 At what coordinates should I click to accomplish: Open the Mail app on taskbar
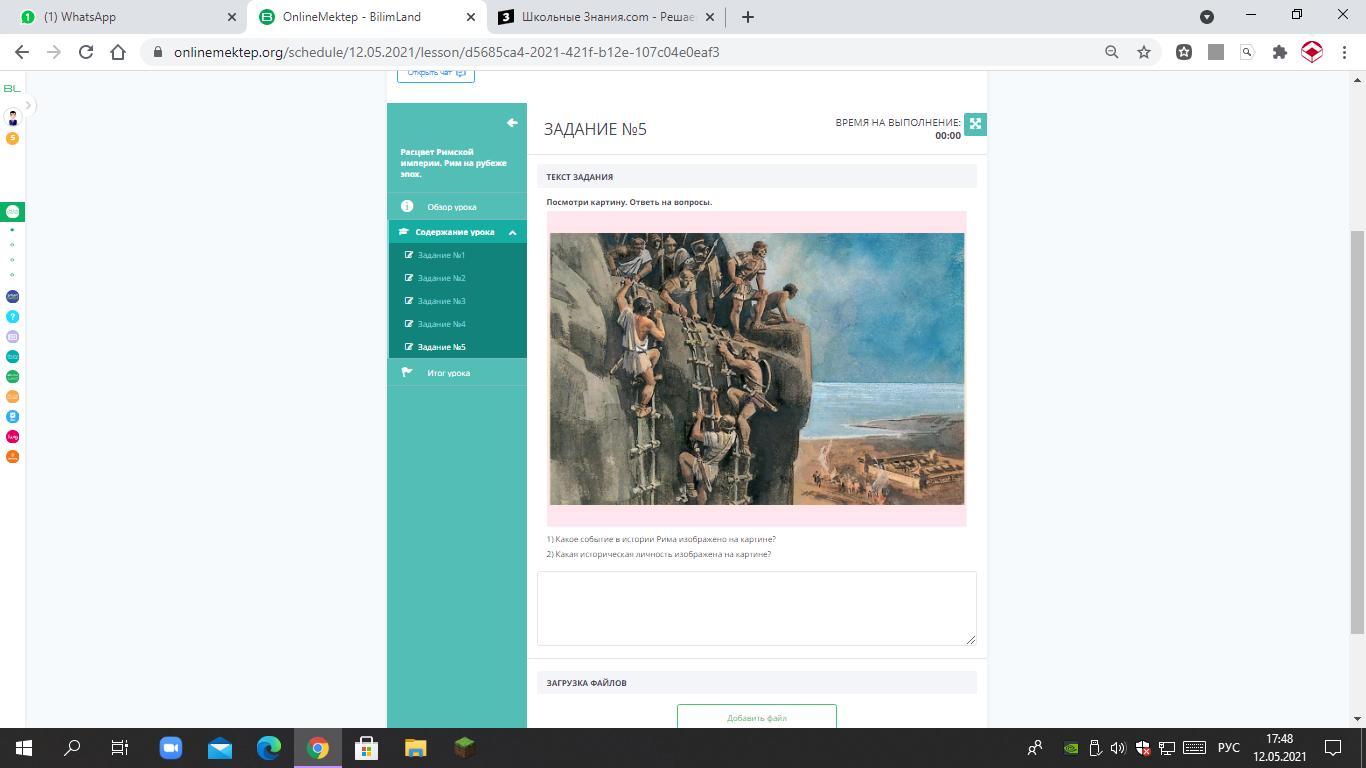(220, 748)
